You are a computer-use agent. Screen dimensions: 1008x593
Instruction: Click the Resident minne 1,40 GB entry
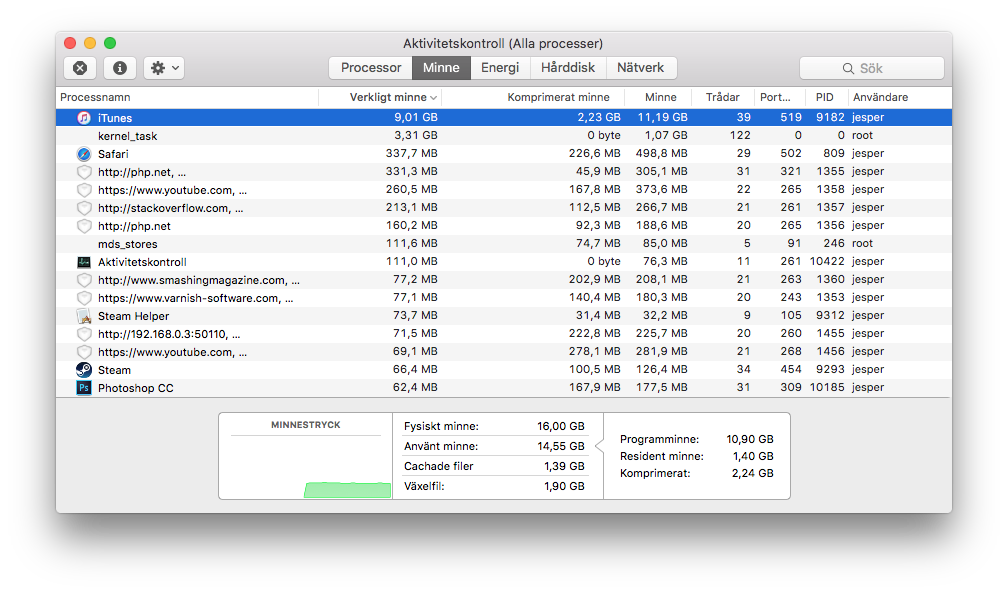pos(697,456)
